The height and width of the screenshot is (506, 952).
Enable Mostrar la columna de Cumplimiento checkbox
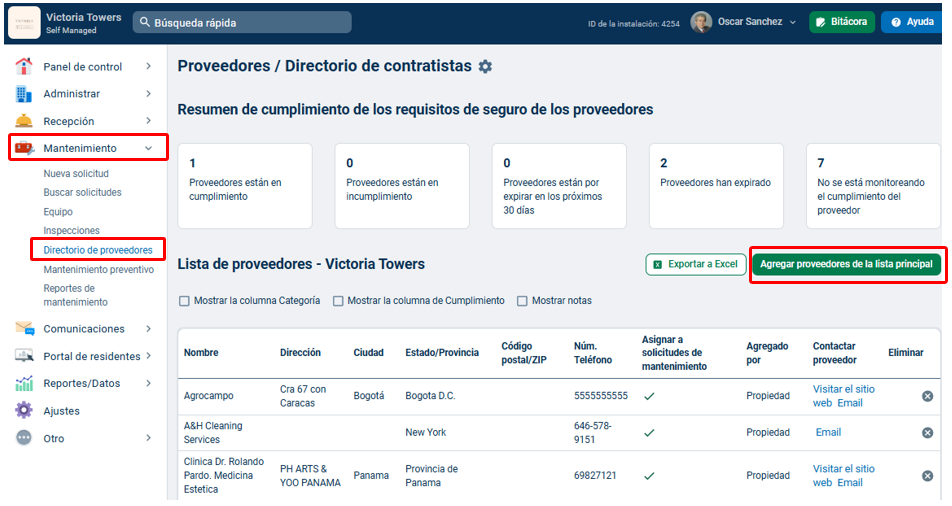point(338,301)
